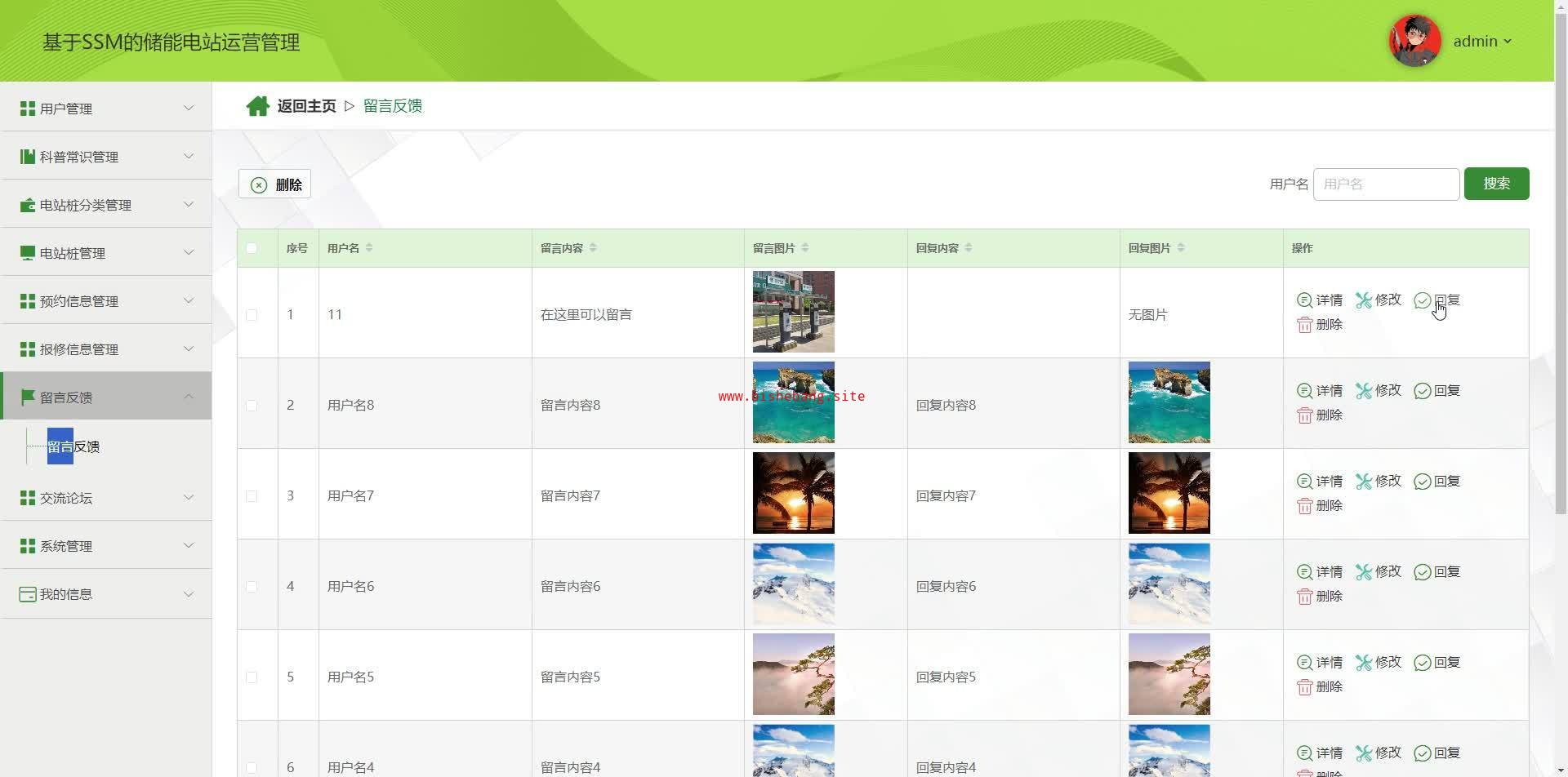Image resolution: width=1568 pixels, height=777 pixels.
Task: Click the 详情 icon in row 1
Action: click(x=1304, y=300)
